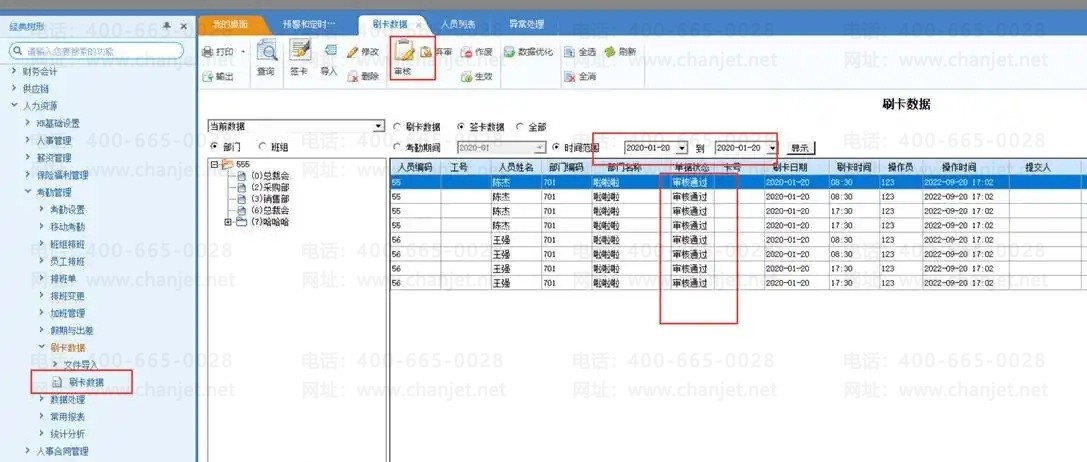Select the (2)采购部 department in tree
Viewport: 1087px width, 462px height.
(x=269, y=187)
